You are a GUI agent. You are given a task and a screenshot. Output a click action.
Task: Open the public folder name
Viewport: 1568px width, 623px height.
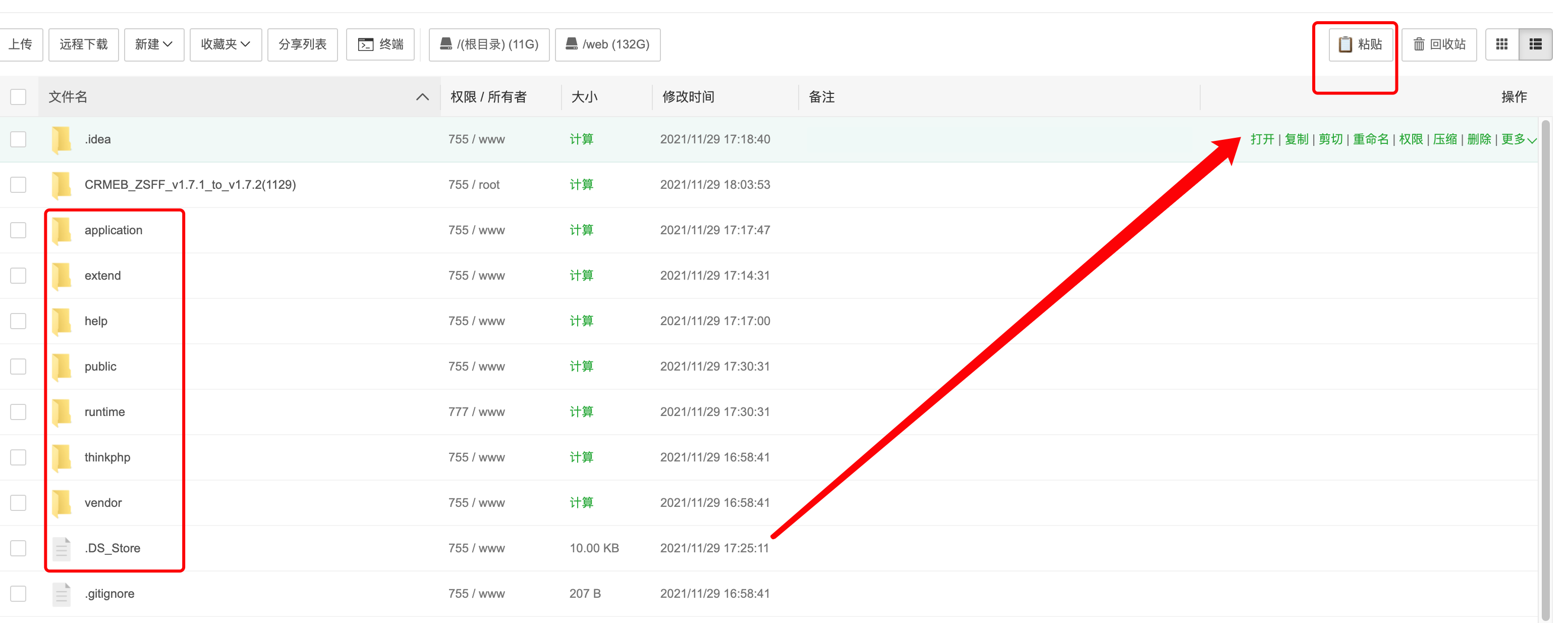[x=100, y=366]
